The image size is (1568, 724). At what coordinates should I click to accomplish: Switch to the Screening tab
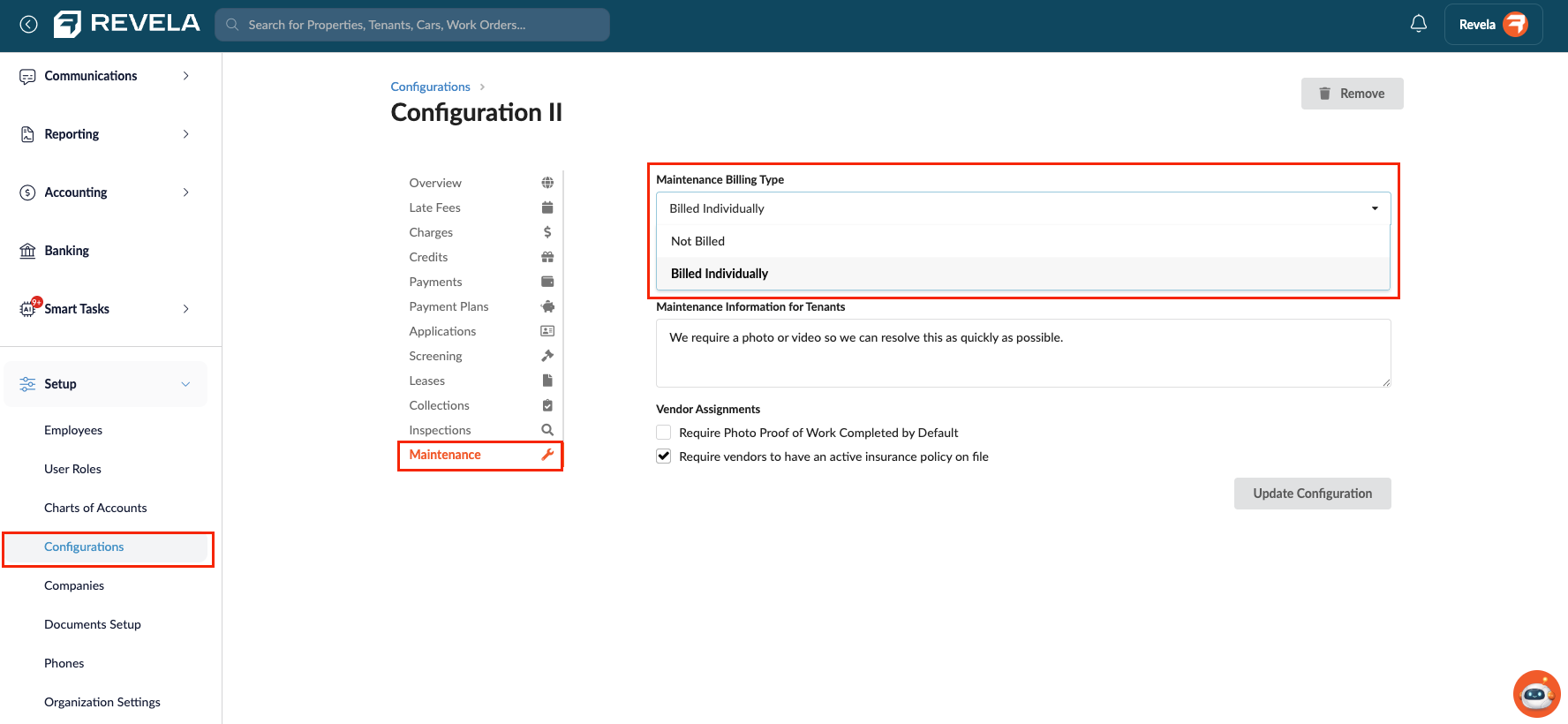pos(435,356)
